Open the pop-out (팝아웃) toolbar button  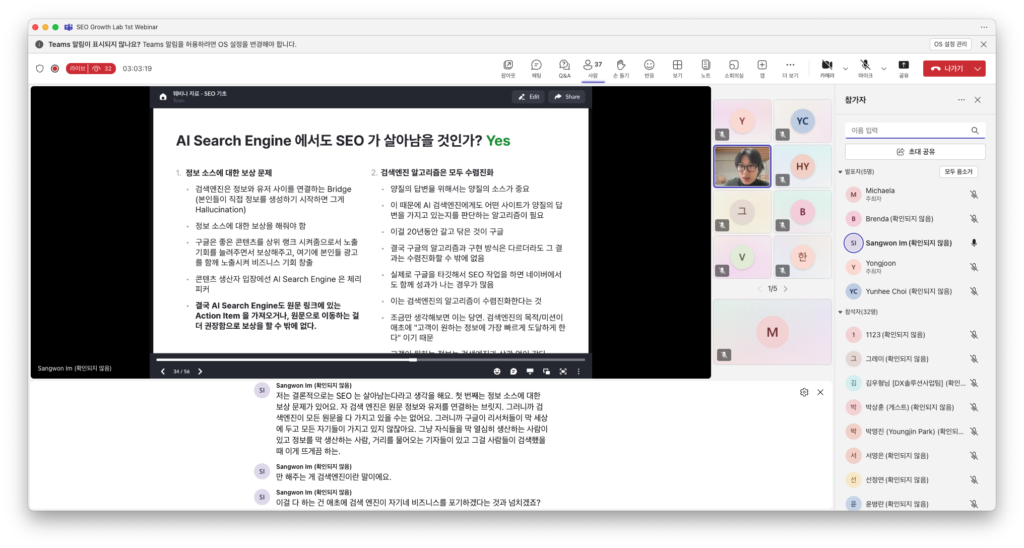(x=508, y=69)
